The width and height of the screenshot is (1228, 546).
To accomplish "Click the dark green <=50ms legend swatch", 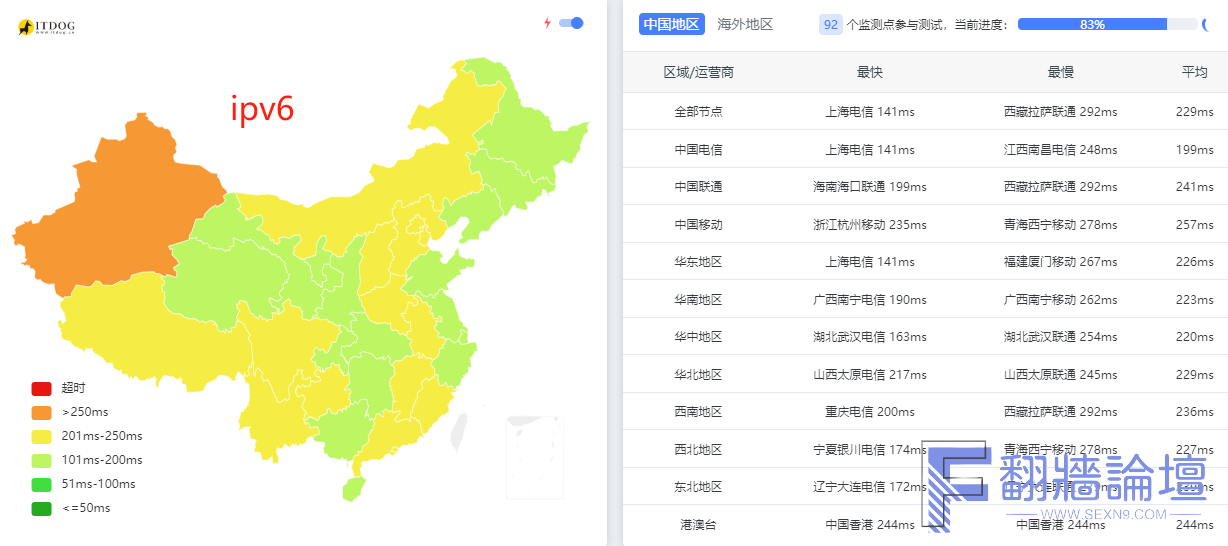I will click(41, 508).
